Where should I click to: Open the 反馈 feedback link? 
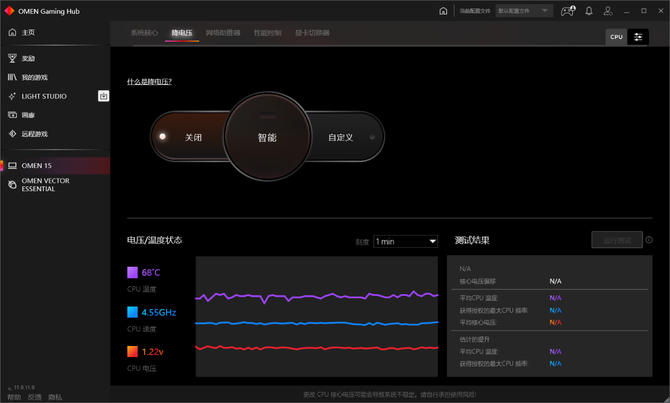[35, 397]
